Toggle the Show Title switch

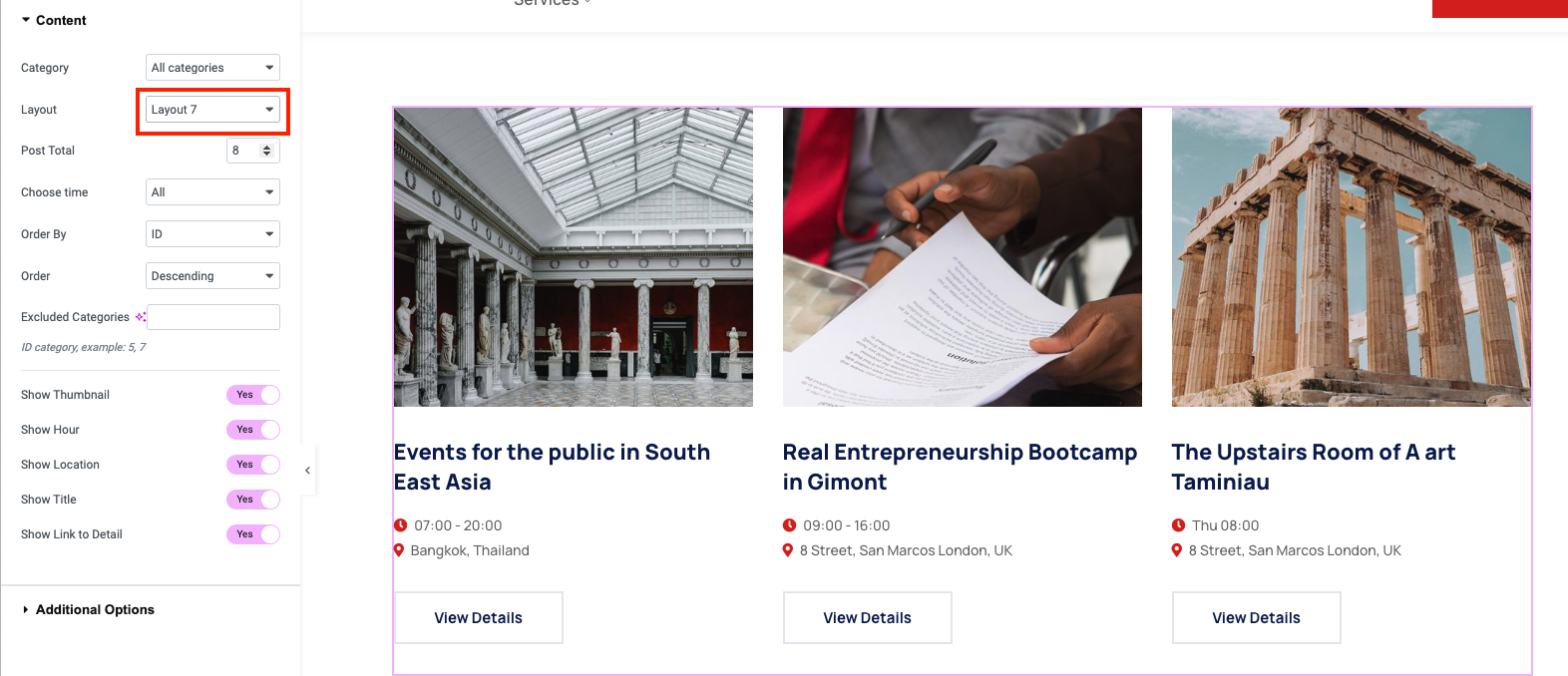[x=253, y=500]
